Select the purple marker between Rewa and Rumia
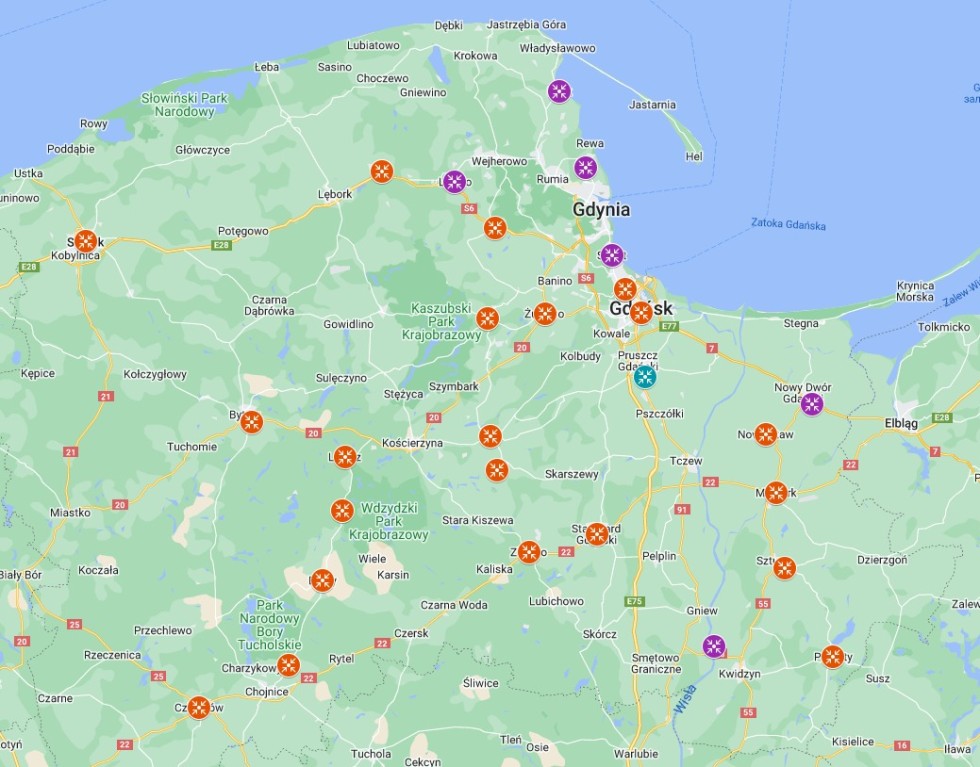The width and height of the screenshot is (980, 767). (x=586, y=168)
